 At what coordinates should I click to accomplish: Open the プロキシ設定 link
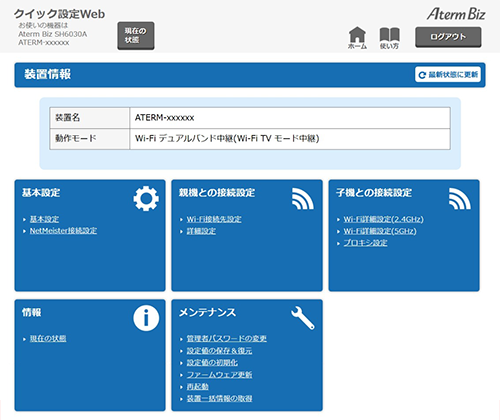click(365, 243)
